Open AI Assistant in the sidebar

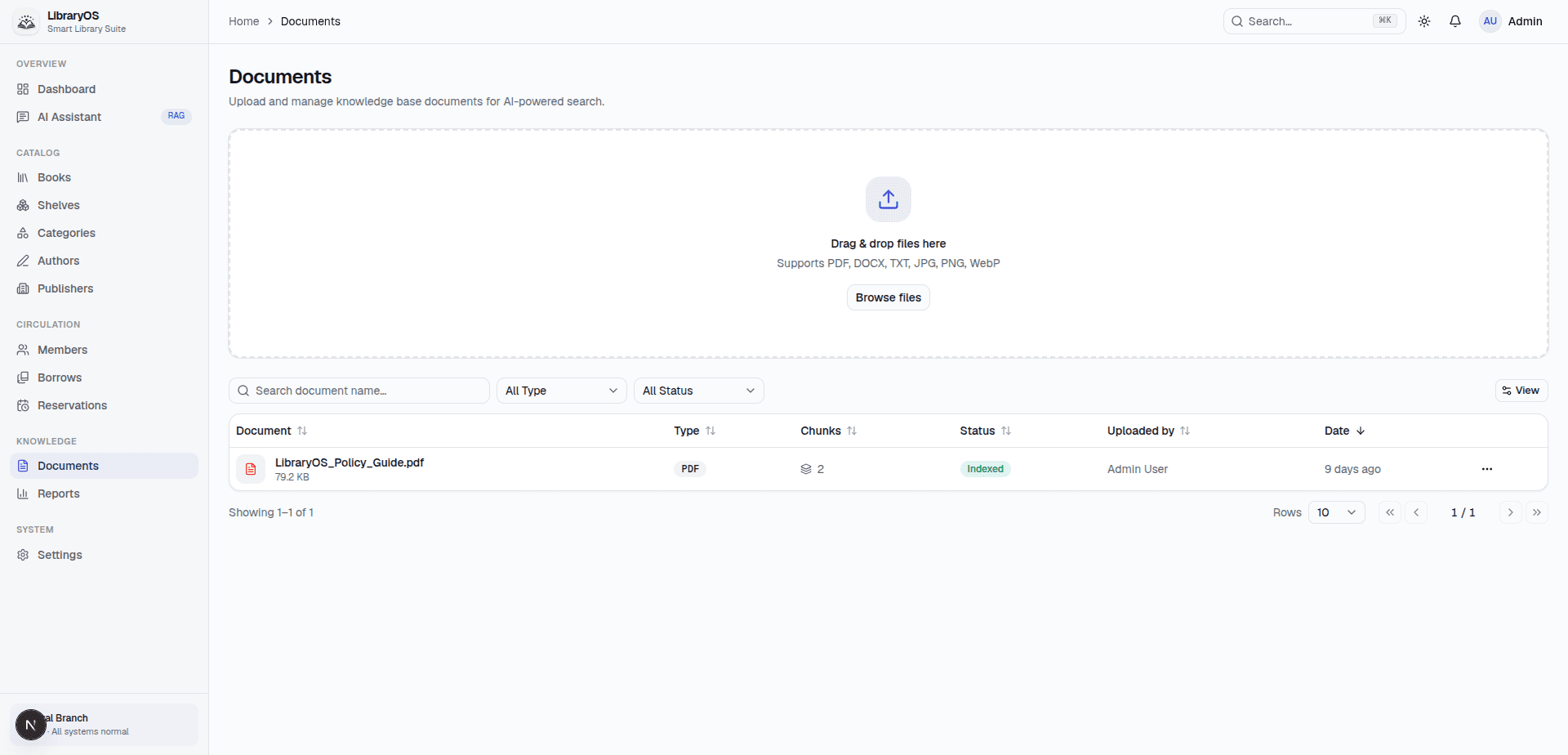click(x=105, y=117)
